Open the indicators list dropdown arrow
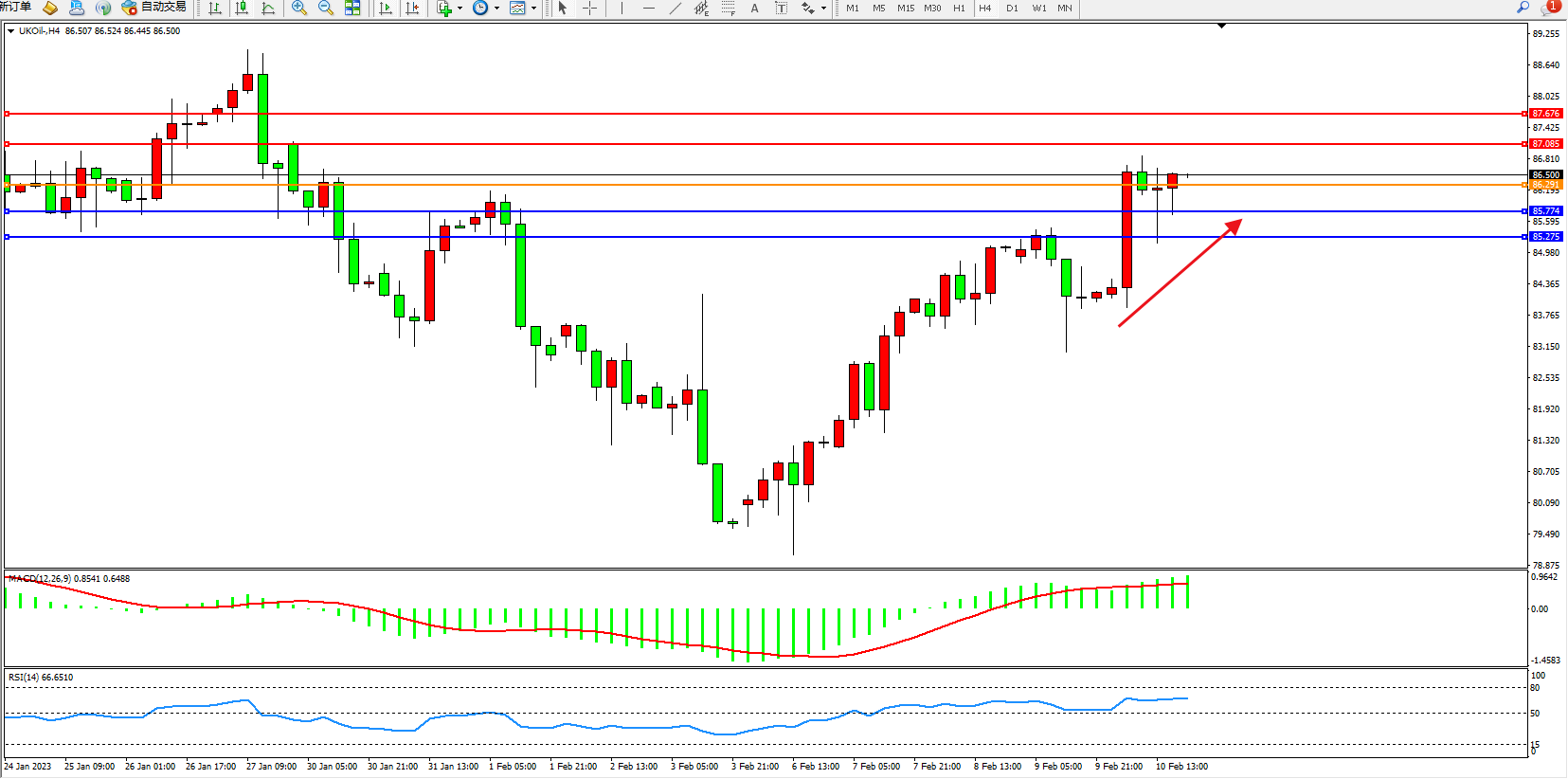The height and width of the screenshot is (779, 1568). [x=460, y=9]
